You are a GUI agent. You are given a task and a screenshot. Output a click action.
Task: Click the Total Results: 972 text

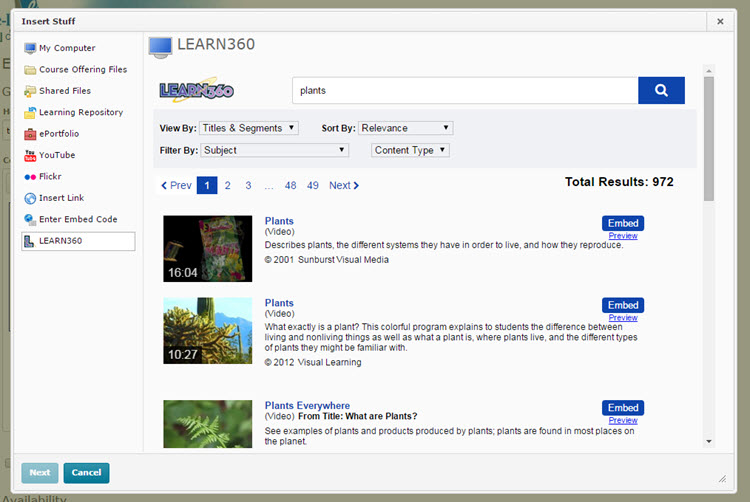click(x=619, y=182)
